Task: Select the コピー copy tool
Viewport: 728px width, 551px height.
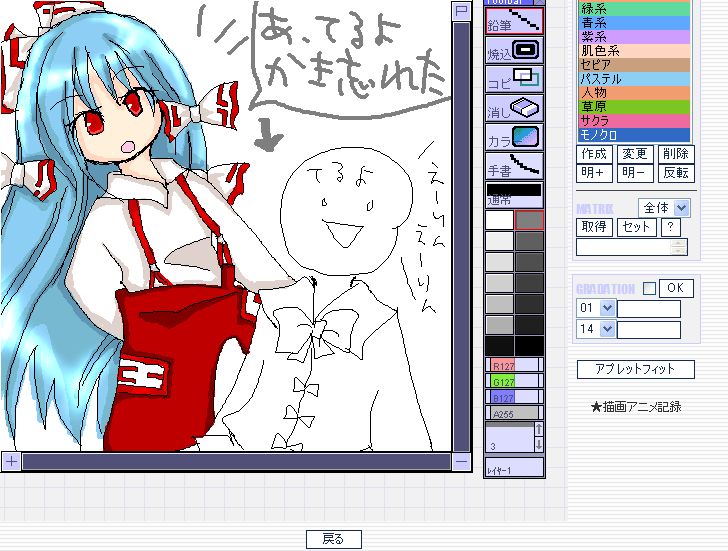Action: click(x=514, y=78)
